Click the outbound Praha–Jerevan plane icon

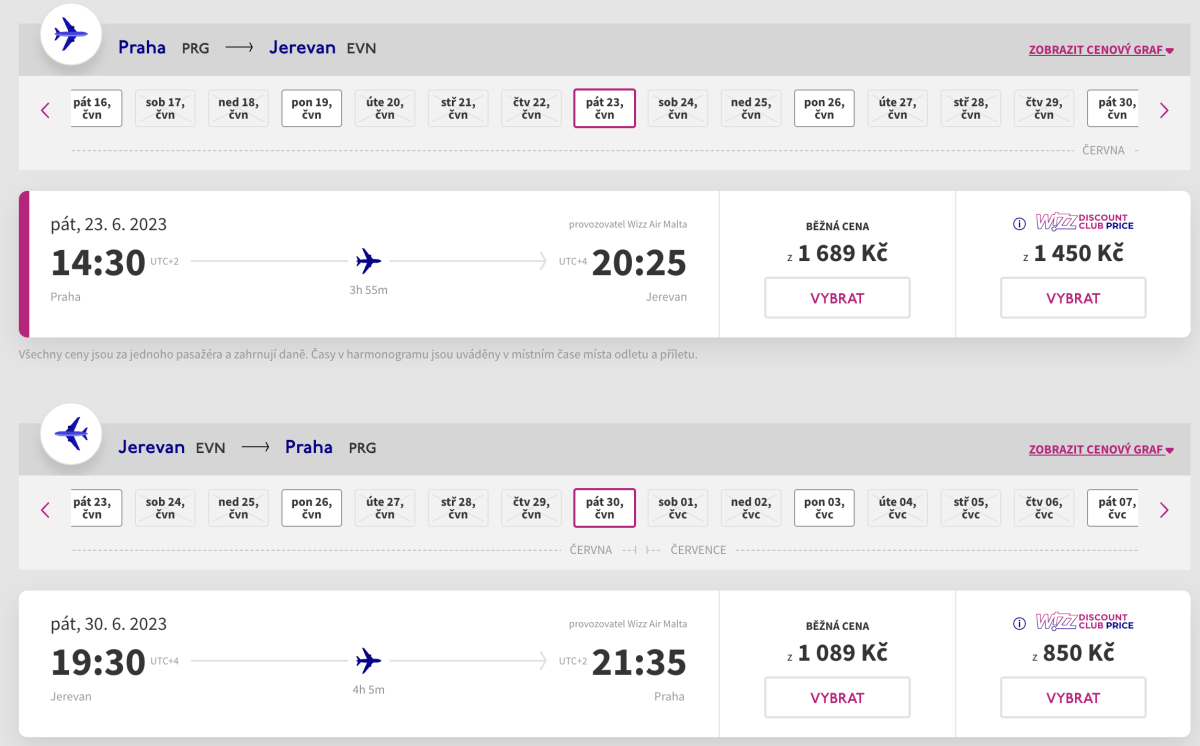coord(70,36)
